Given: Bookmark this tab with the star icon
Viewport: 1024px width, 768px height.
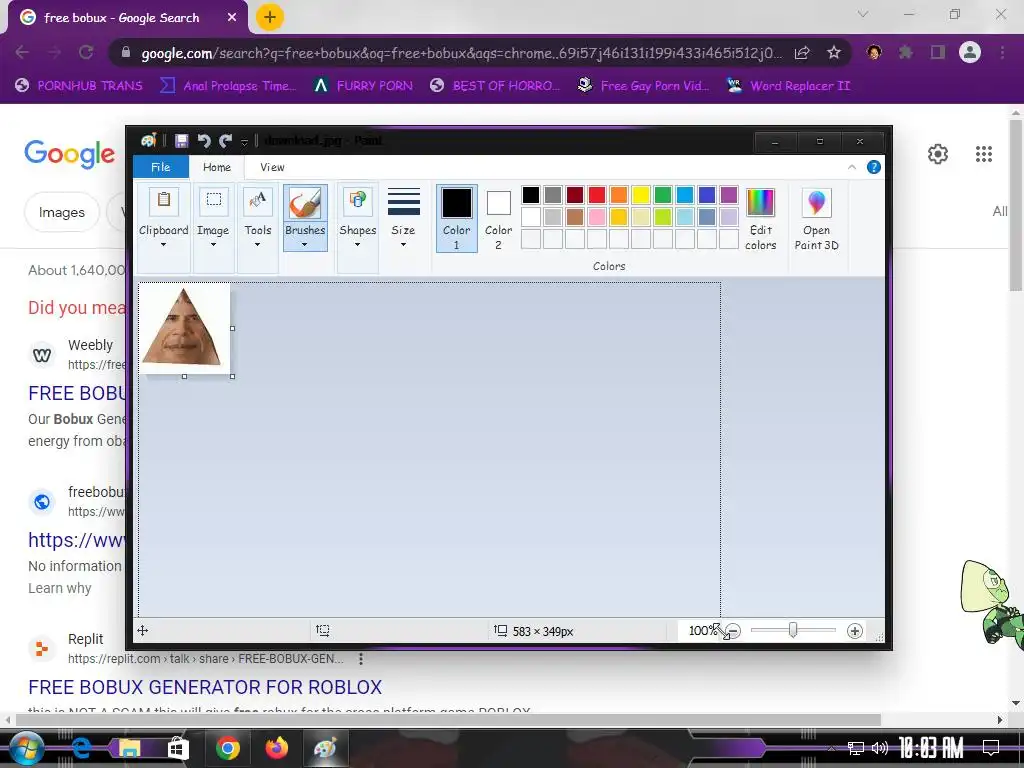Looking at the screenshot, I should [x=833, y=53].
